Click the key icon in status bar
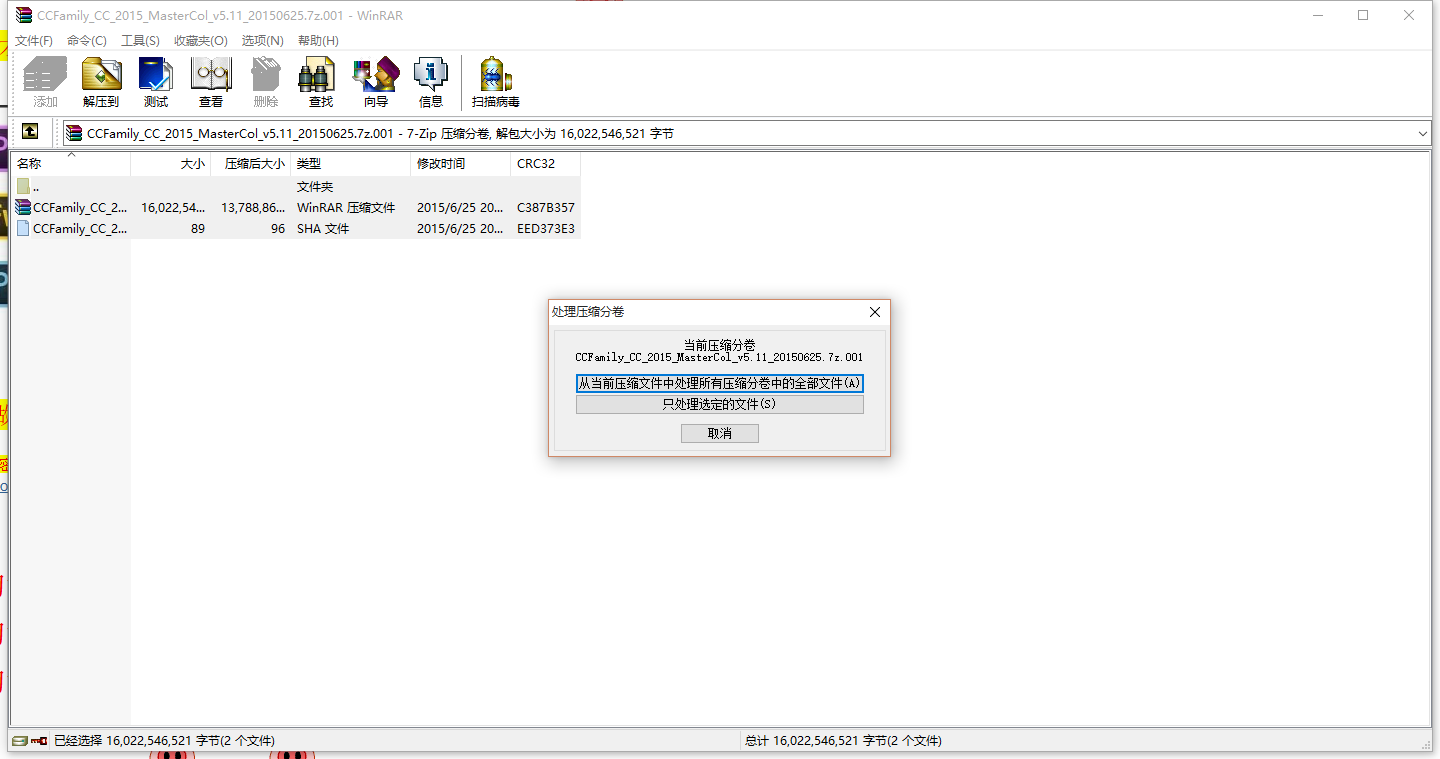 pyautogui.click(x=39, y=741)
